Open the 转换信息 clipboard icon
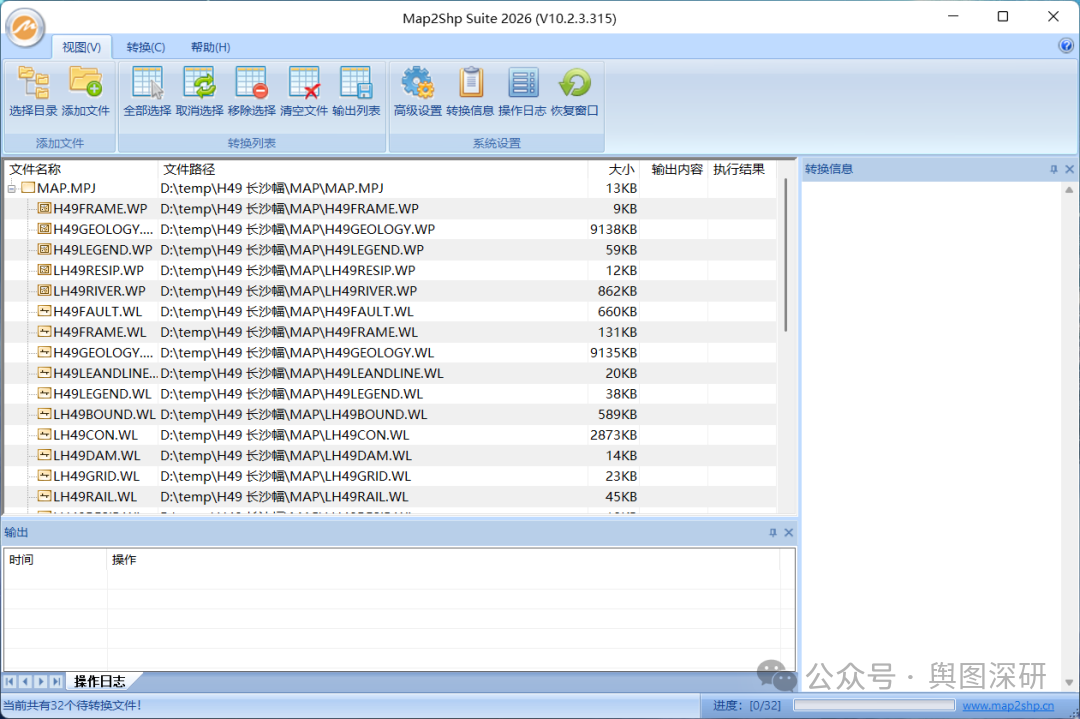Viewport: 1080px width, 719px height. pos(470,83)
